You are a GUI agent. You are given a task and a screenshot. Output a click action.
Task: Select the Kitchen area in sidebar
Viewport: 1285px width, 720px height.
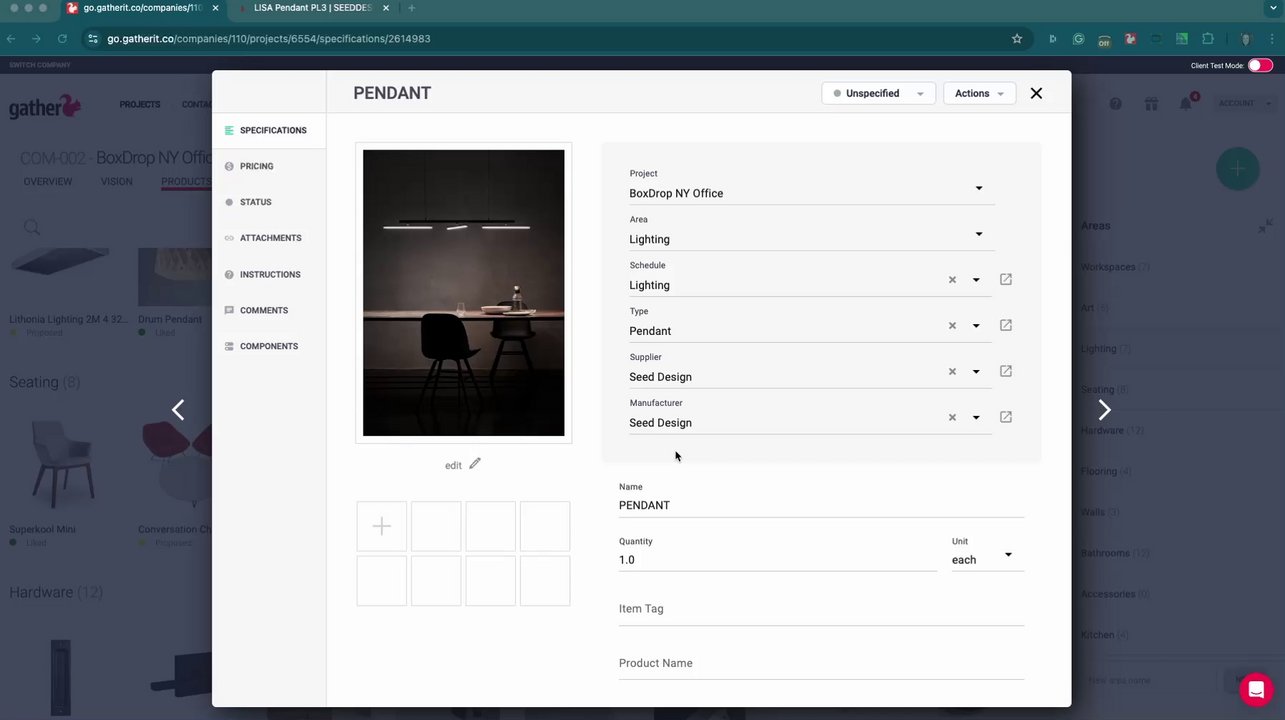click(1104, 635)
